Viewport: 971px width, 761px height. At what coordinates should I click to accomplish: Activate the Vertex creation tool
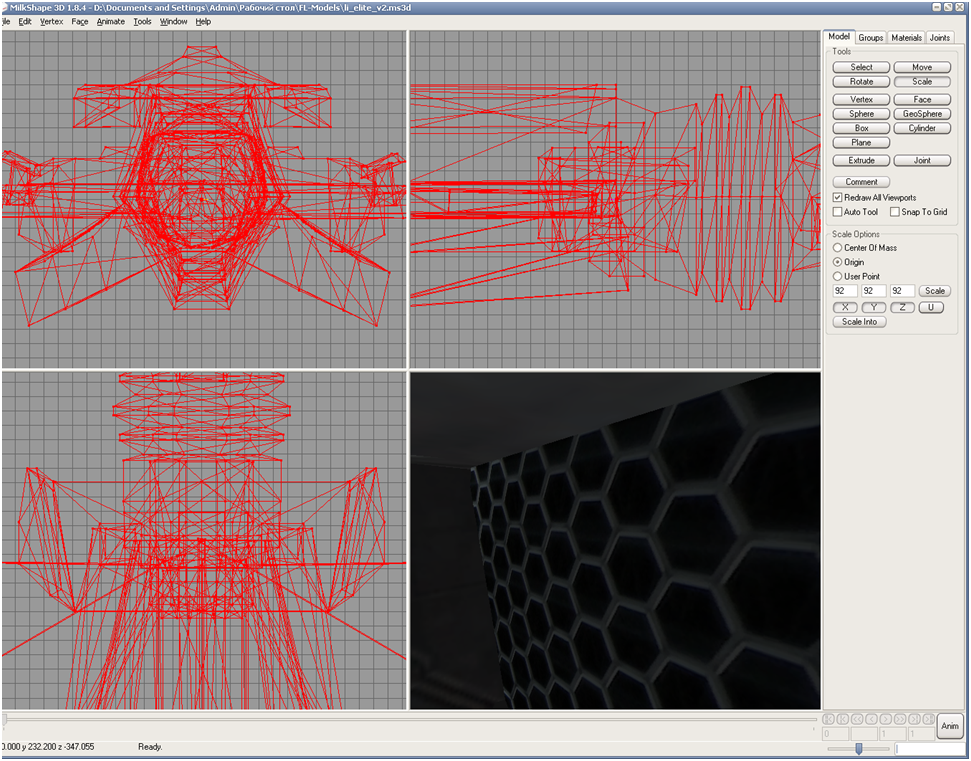861,99
